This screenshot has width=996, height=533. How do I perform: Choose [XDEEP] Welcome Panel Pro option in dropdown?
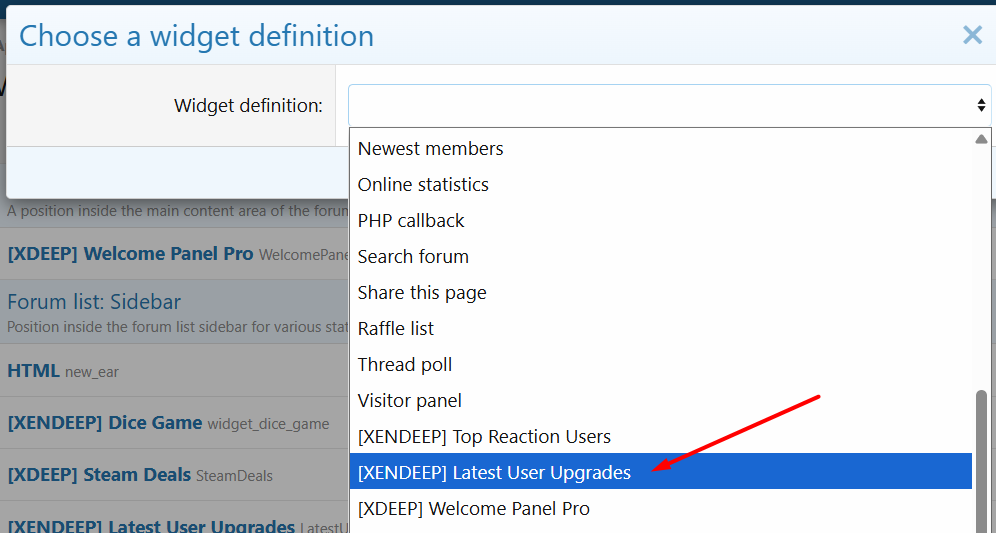click(x=473, y=509)
